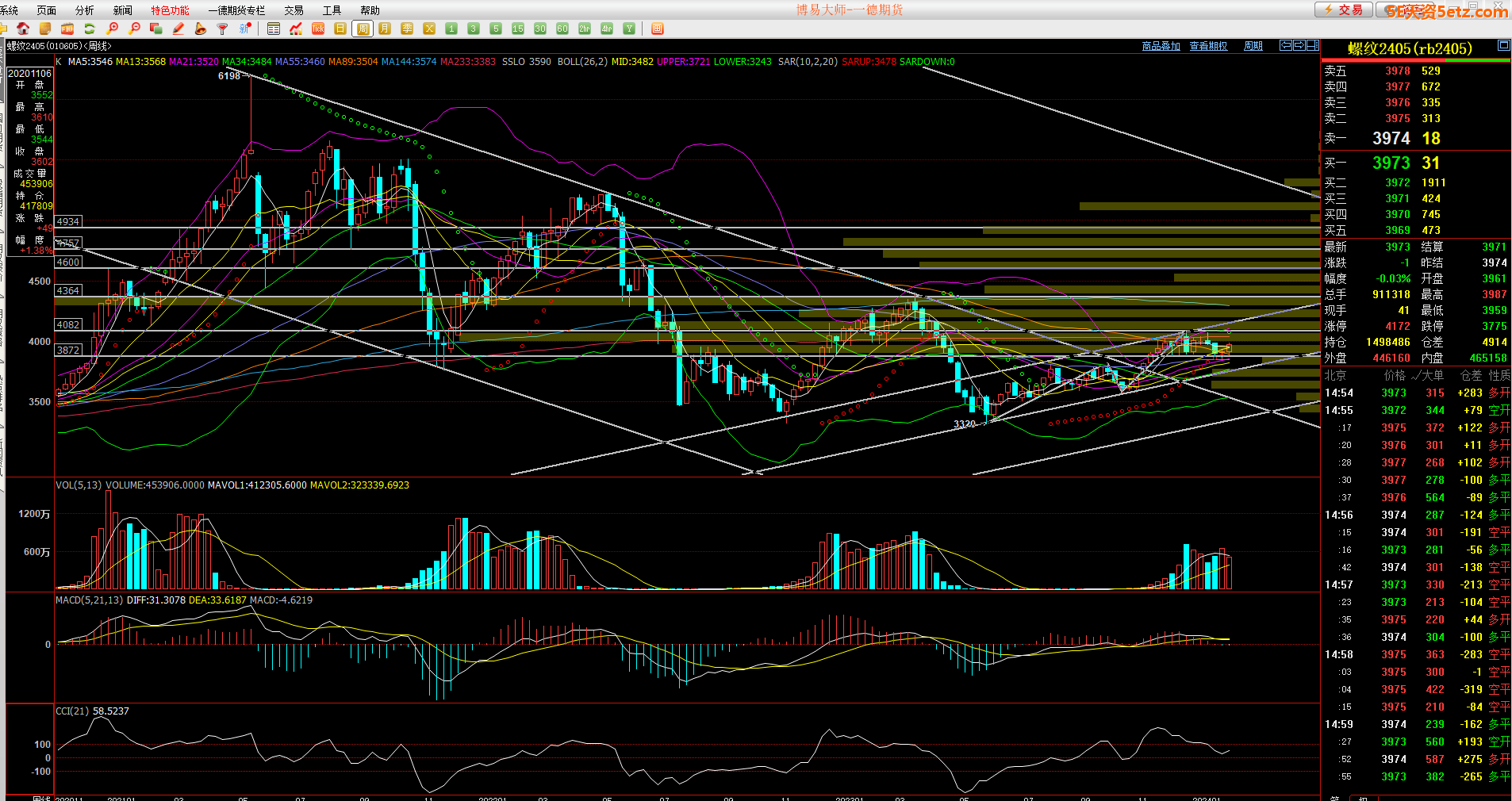Click the 4600 price line label
This screenshot has width=1512, height=801.
68,262
